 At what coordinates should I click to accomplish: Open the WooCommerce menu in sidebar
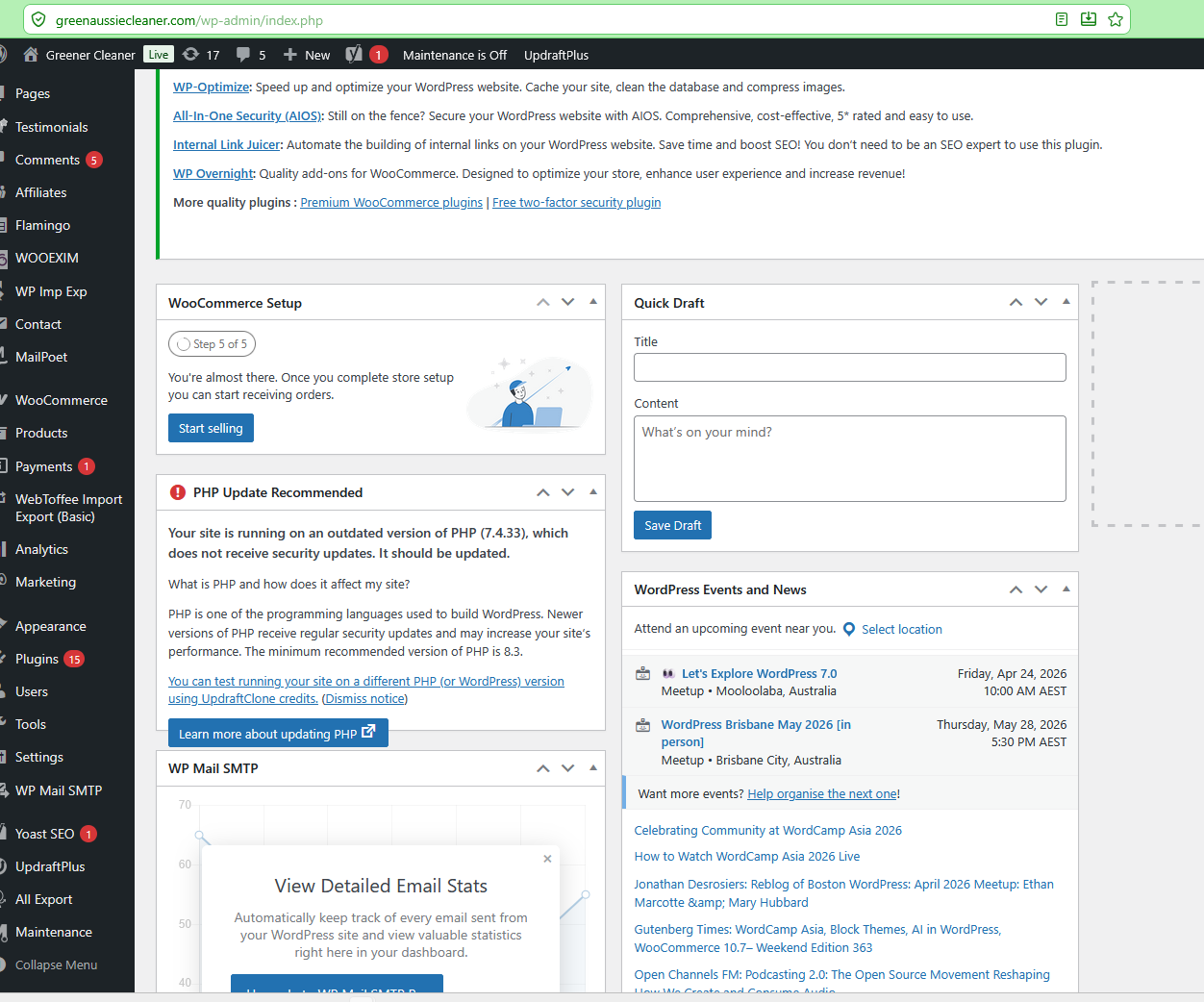[x=61, y=400]
